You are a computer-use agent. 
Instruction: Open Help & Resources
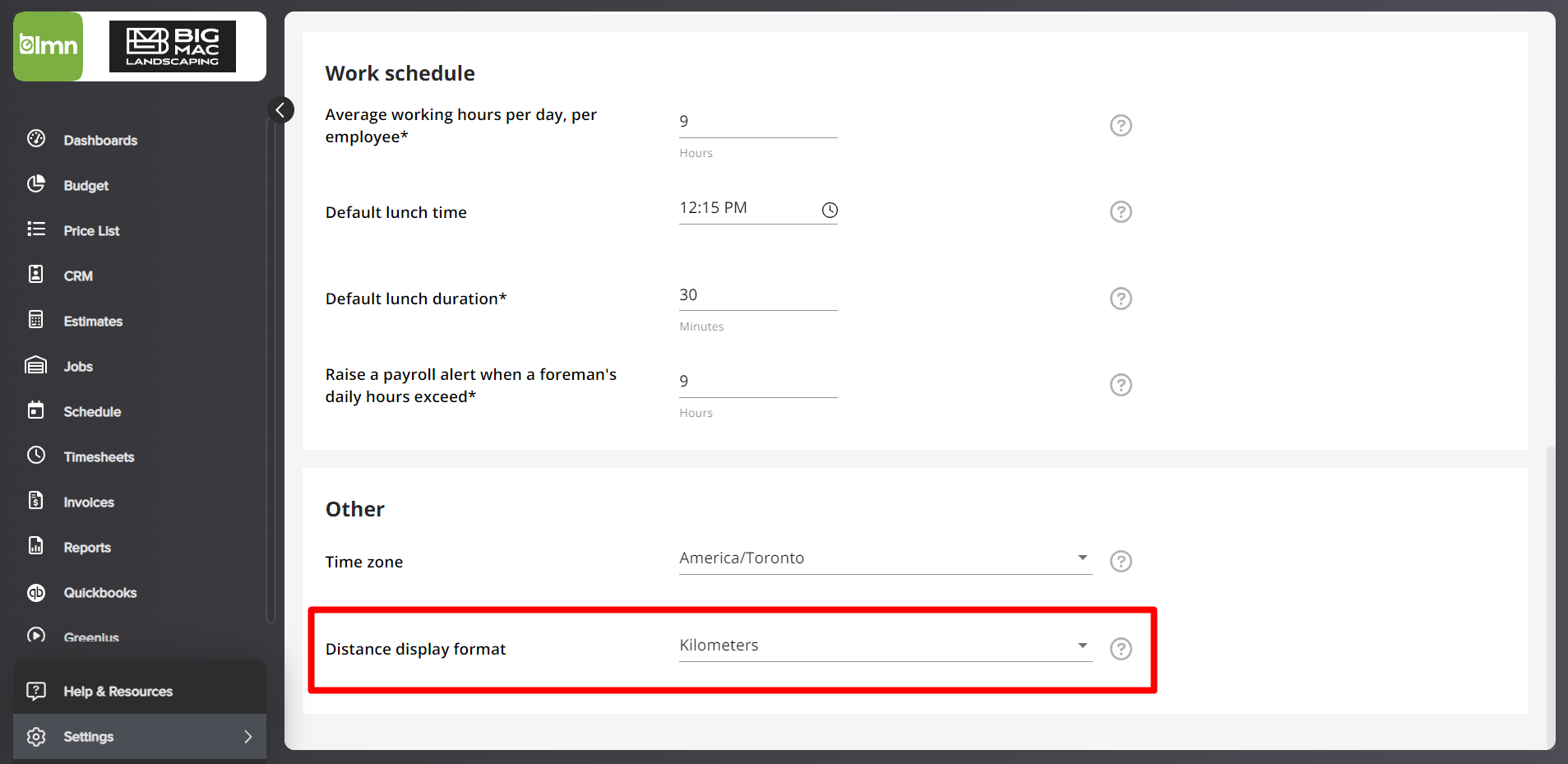click(x=118, y=692)
